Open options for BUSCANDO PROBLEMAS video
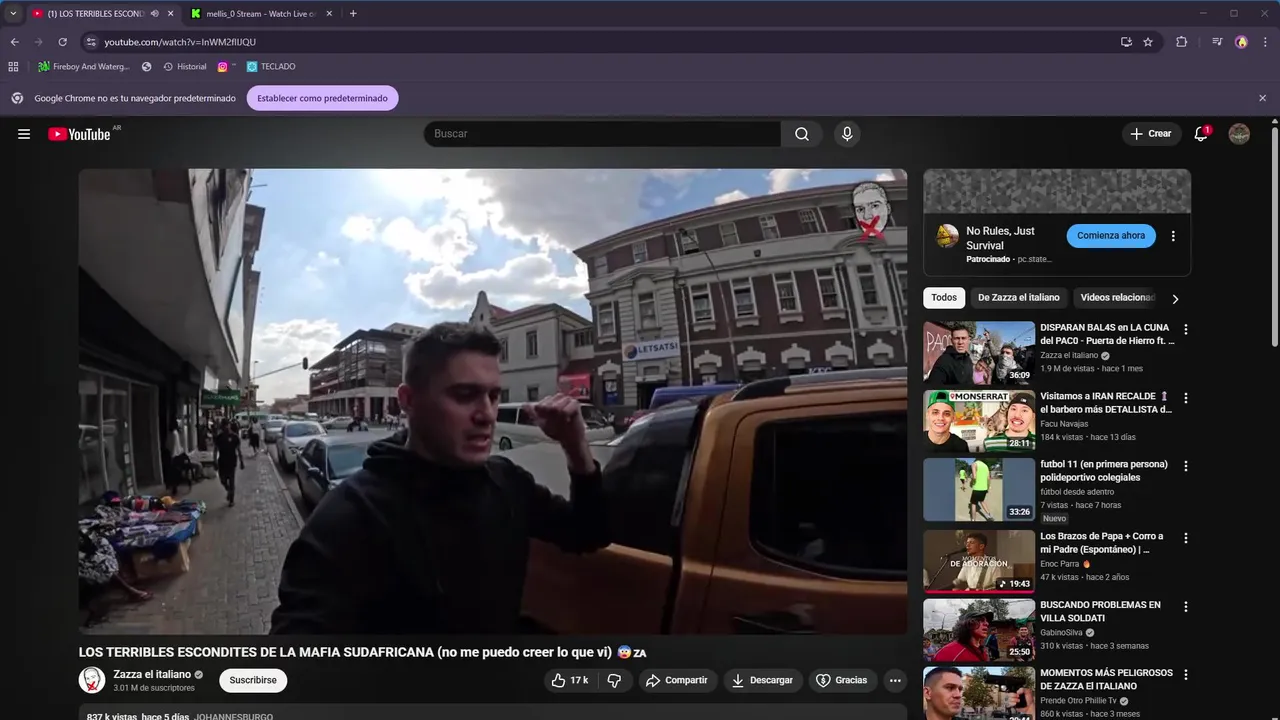The width and height of the screenshot is (1280, 720). click(x=1186, y=606)
